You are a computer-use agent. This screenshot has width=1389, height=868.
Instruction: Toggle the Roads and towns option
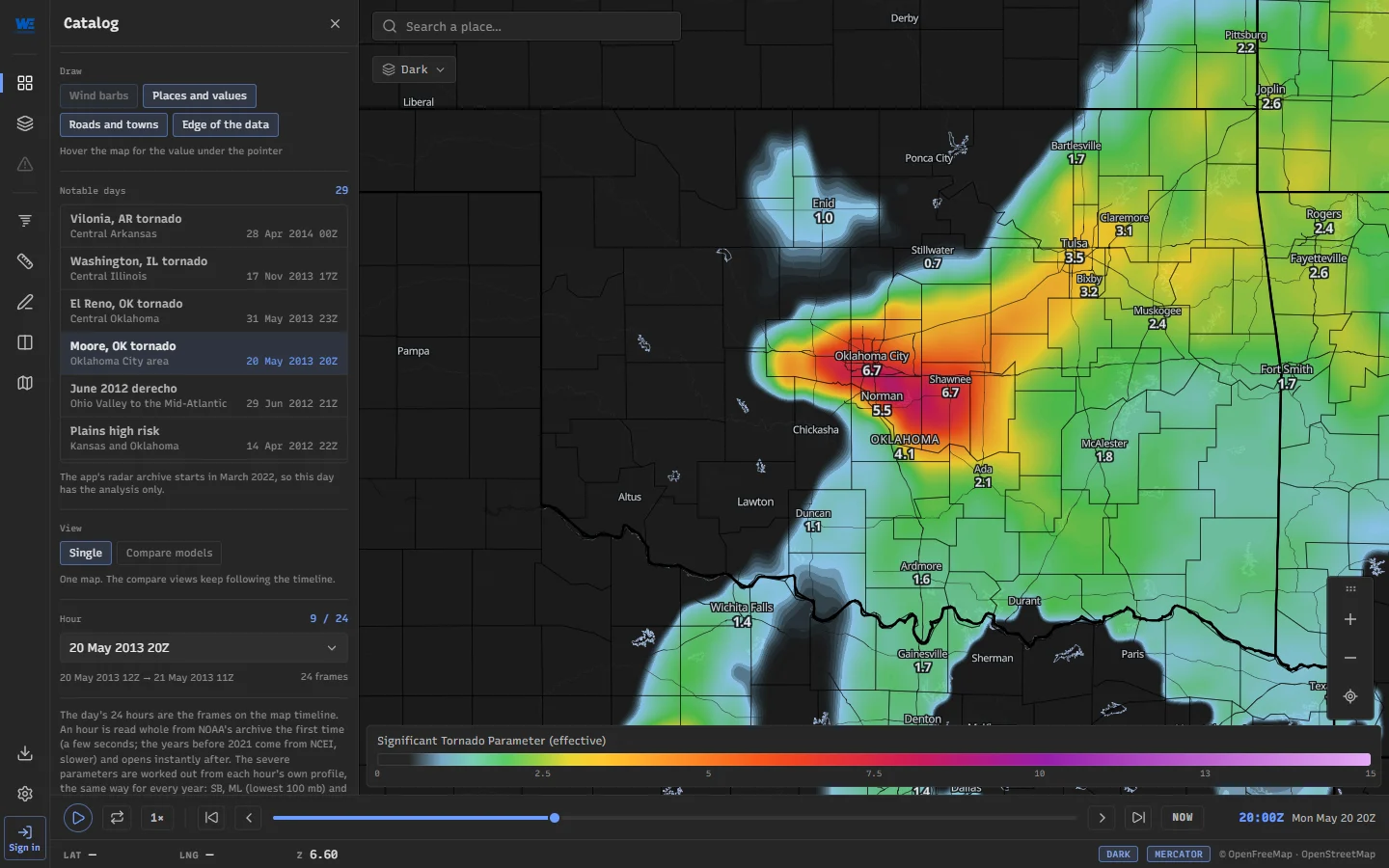(x=114, y=124)
